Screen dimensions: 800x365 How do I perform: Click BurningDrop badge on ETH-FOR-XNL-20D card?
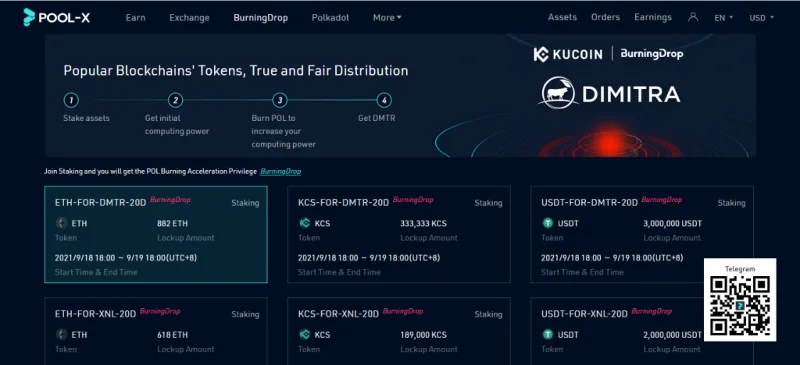click(x=160, y=311)
